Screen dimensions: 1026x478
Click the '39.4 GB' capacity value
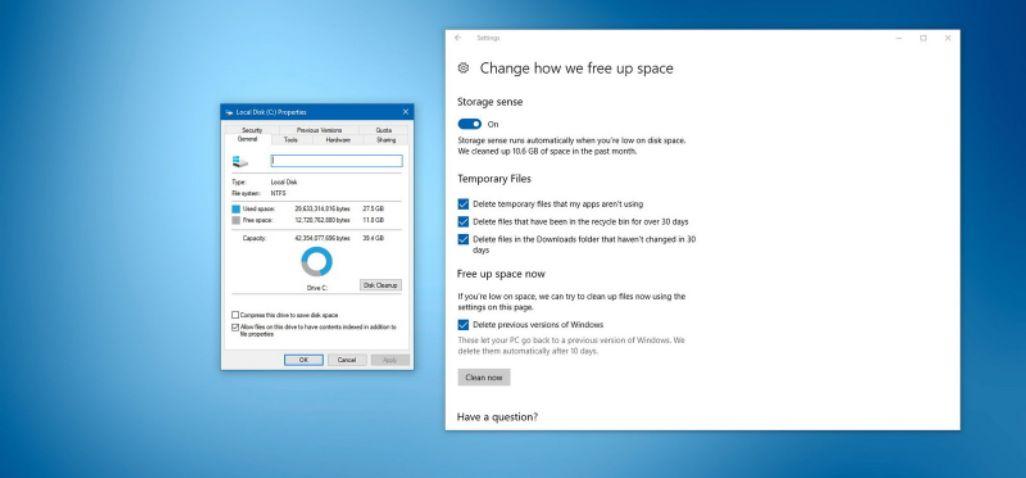pyautogui.click(x=374, y=239)
